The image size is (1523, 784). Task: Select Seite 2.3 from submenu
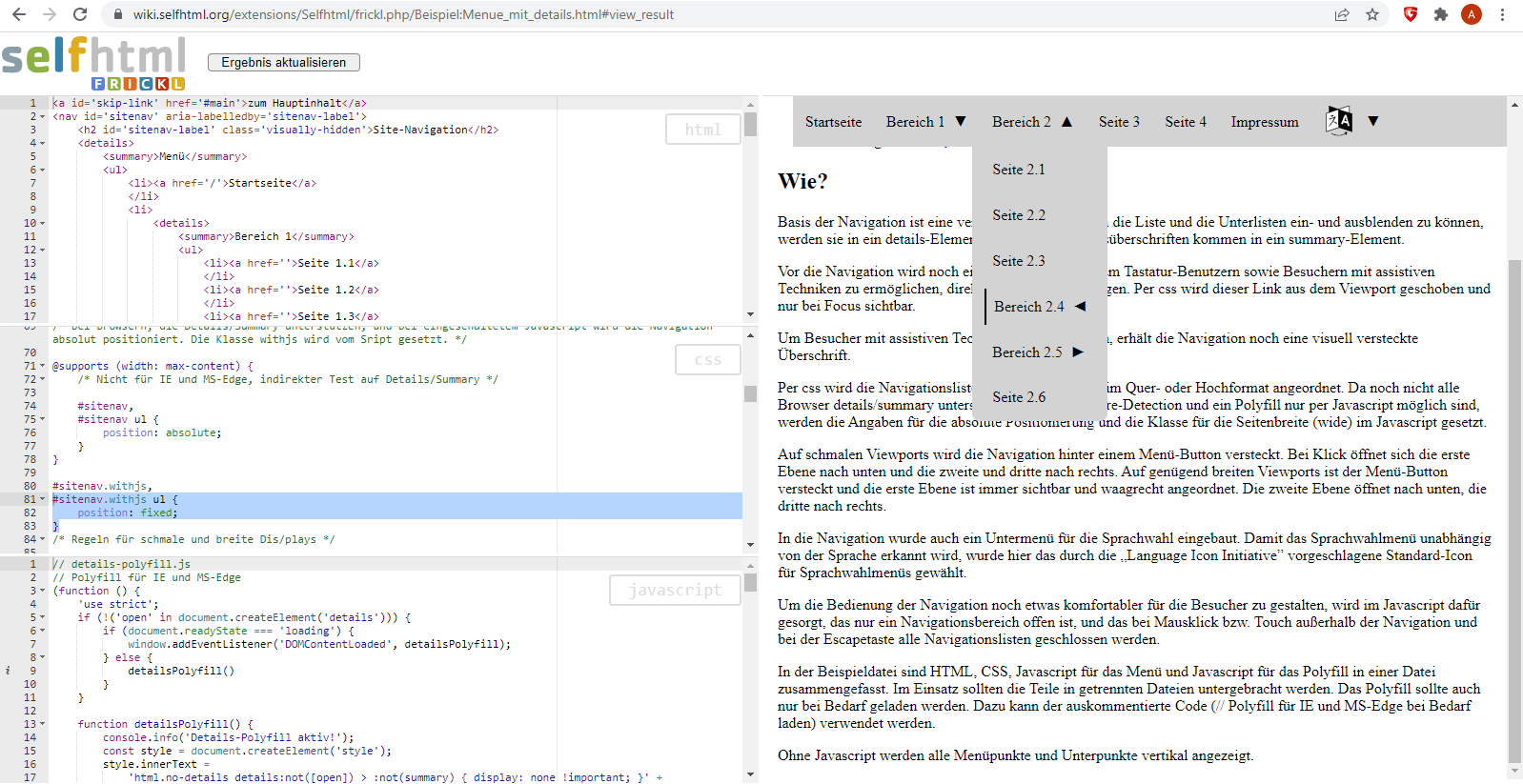[x=1019, y=261]
